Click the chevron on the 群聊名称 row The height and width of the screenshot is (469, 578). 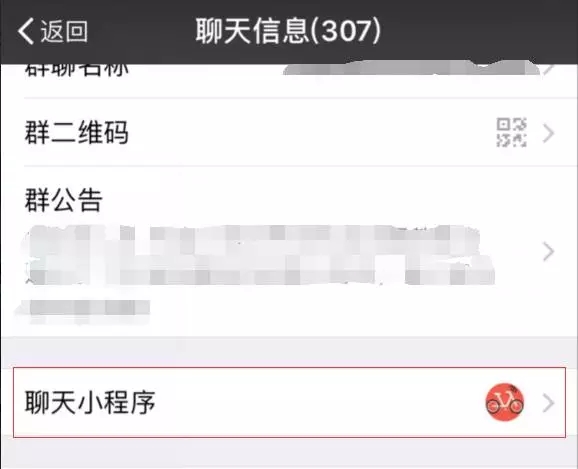click(x=549, y=69)
